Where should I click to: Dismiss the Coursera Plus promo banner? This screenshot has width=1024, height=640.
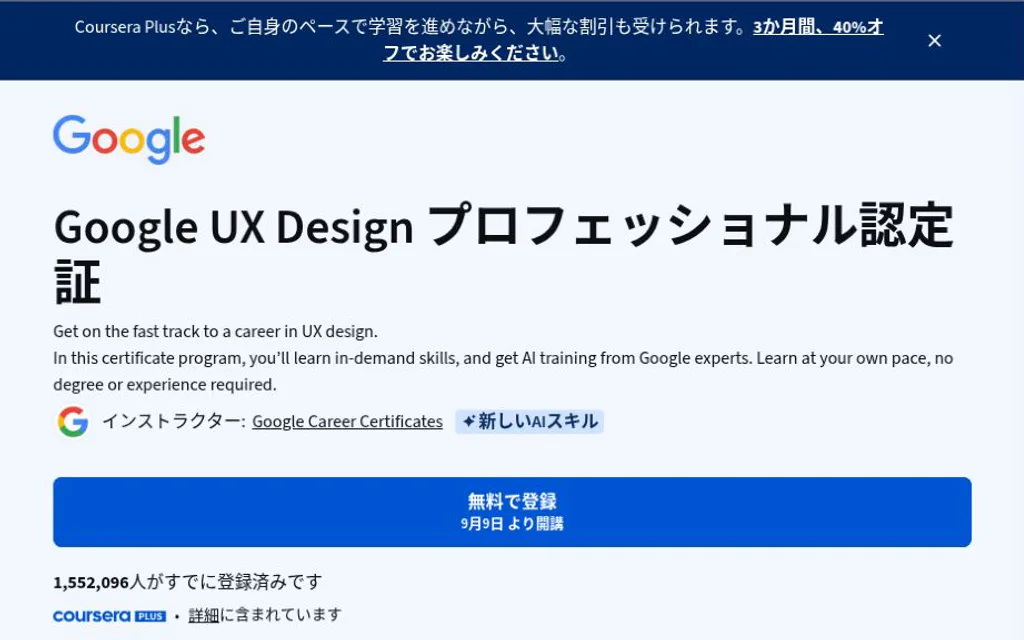click(935, 40)
